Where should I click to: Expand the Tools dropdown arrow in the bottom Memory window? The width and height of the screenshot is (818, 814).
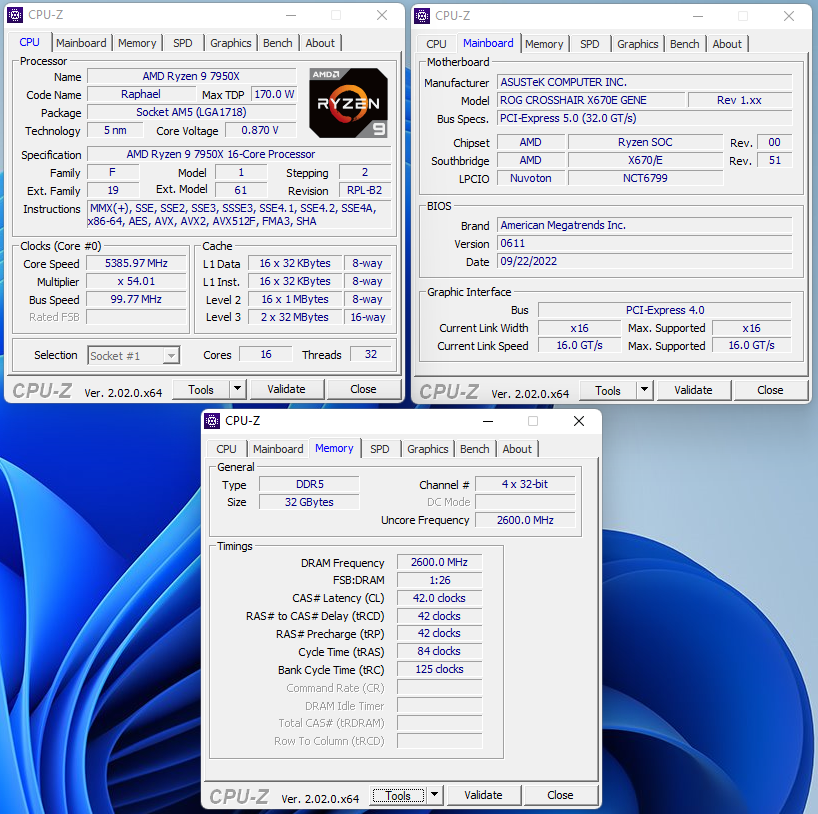tap(434, 795)
